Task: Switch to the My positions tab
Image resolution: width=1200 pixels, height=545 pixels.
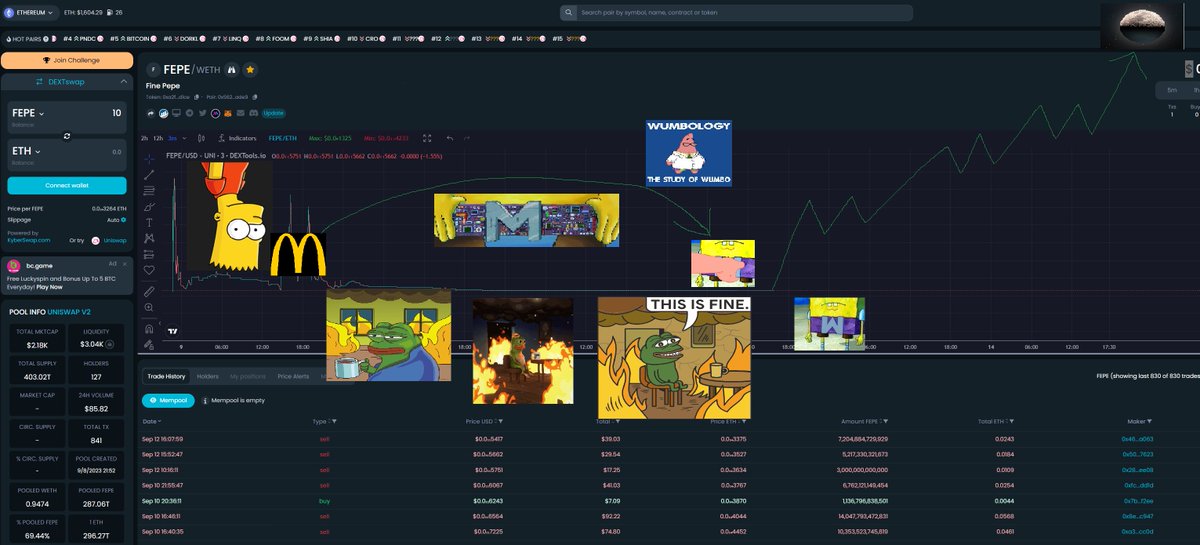Action: point(249,376)
